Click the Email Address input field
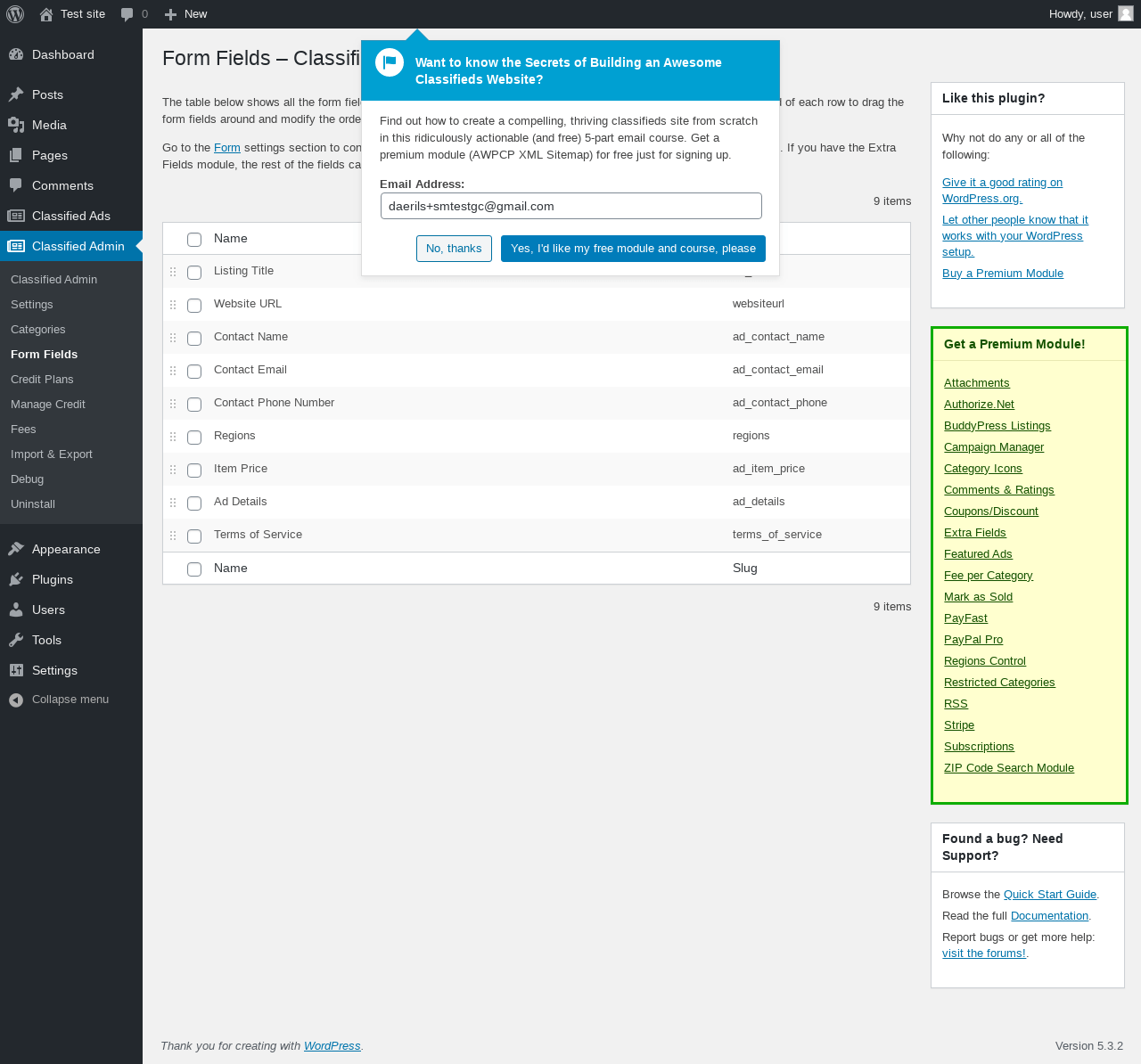 570,206
